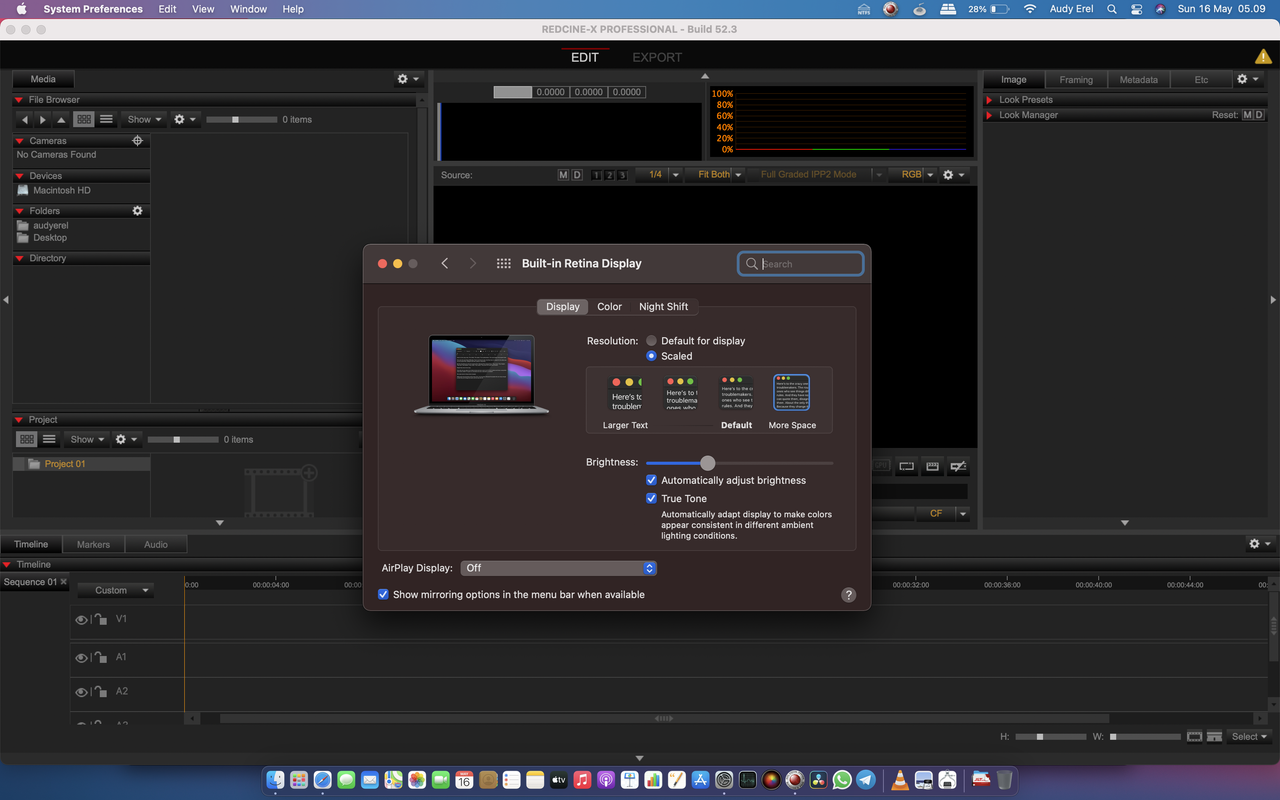Select the Scaled resolution radio button
1280x800 pixels.
pyautogui.click(x=652, y=356)
